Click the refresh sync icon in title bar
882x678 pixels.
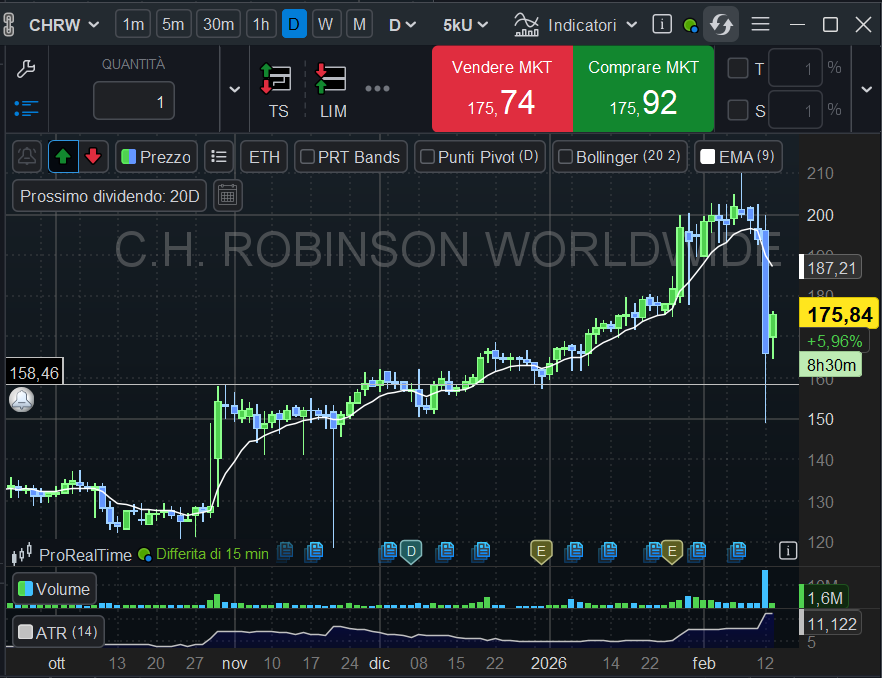pos(720,24)
